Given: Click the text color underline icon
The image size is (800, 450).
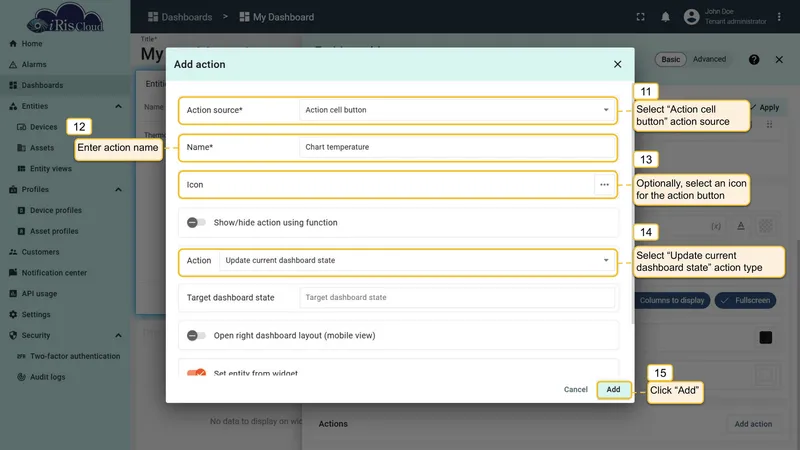Looking at the screenshot, I should tap(741, 226).
